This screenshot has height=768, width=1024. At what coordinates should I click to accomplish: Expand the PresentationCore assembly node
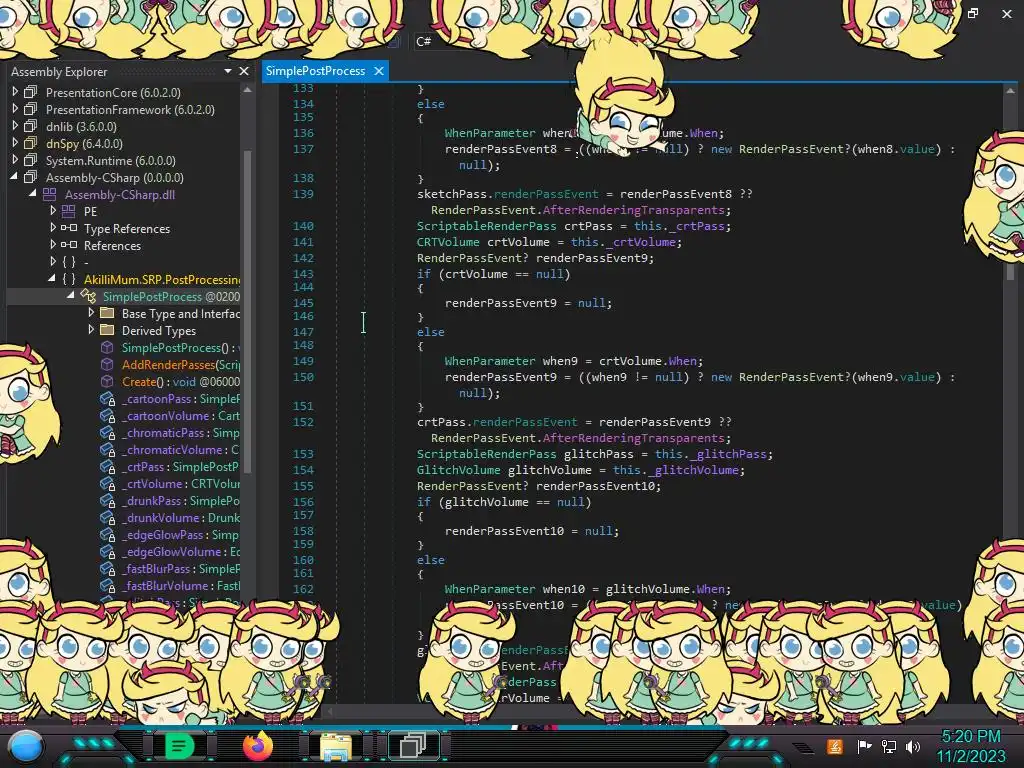coord(15,92)
